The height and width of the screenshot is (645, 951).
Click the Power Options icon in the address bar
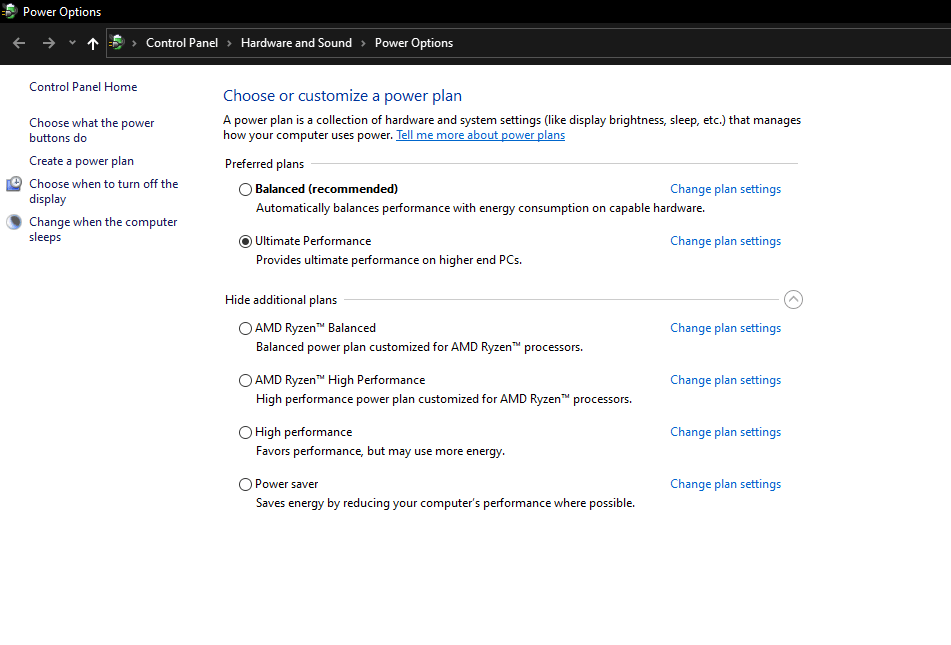point(117,42)
